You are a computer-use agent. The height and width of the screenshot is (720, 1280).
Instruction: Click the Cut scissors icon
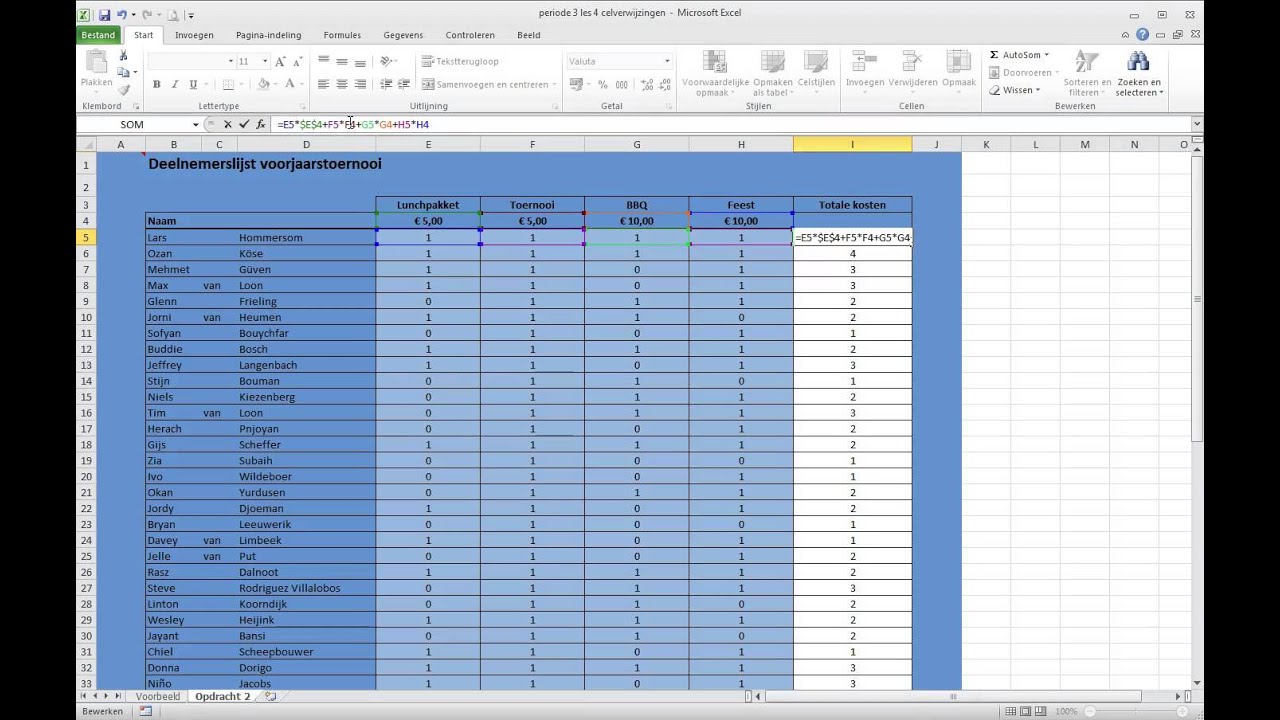tap(123, 56)
